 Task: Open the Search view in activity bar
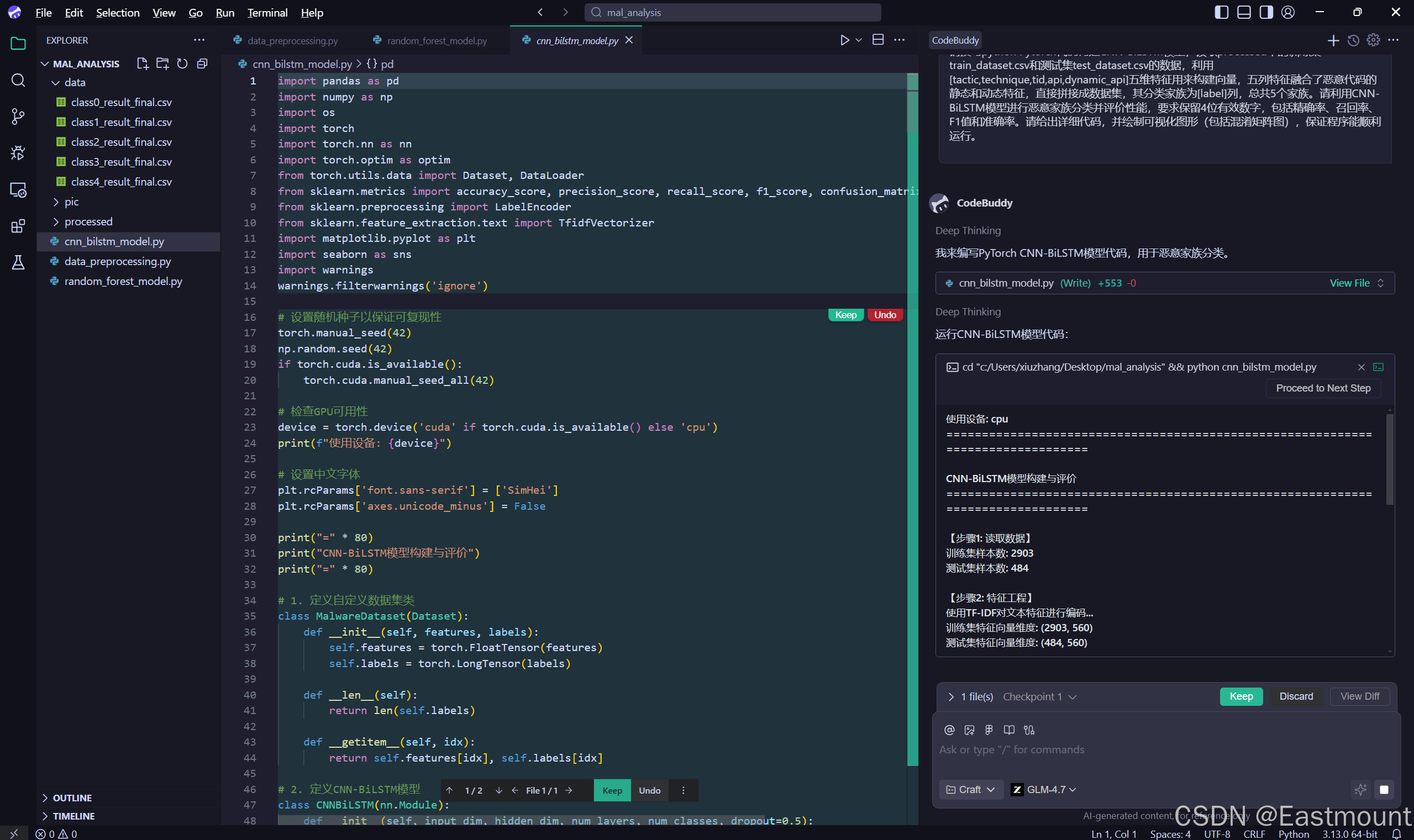[18, 81]
